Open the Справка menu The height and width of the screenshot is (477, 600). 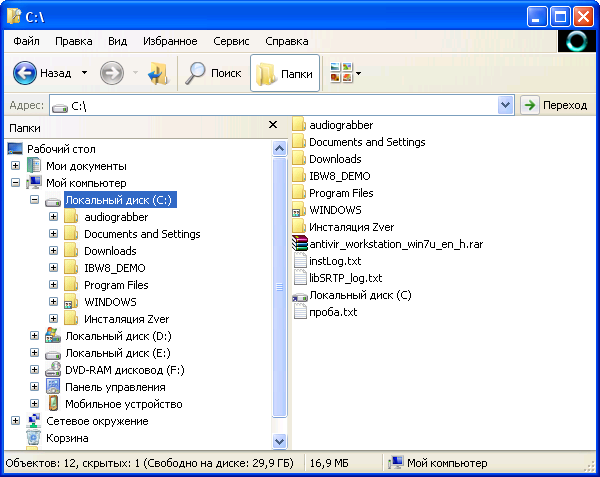(x=287, y=41)
